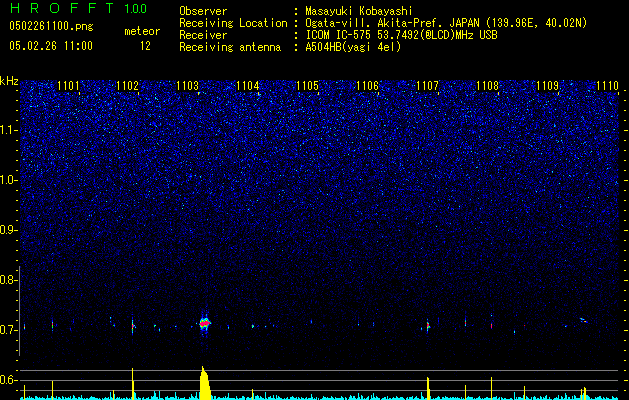Click the meteor echo at 1107 in spectrogram
This screenshot has height=400, width=629.
[x=428, y=325]
